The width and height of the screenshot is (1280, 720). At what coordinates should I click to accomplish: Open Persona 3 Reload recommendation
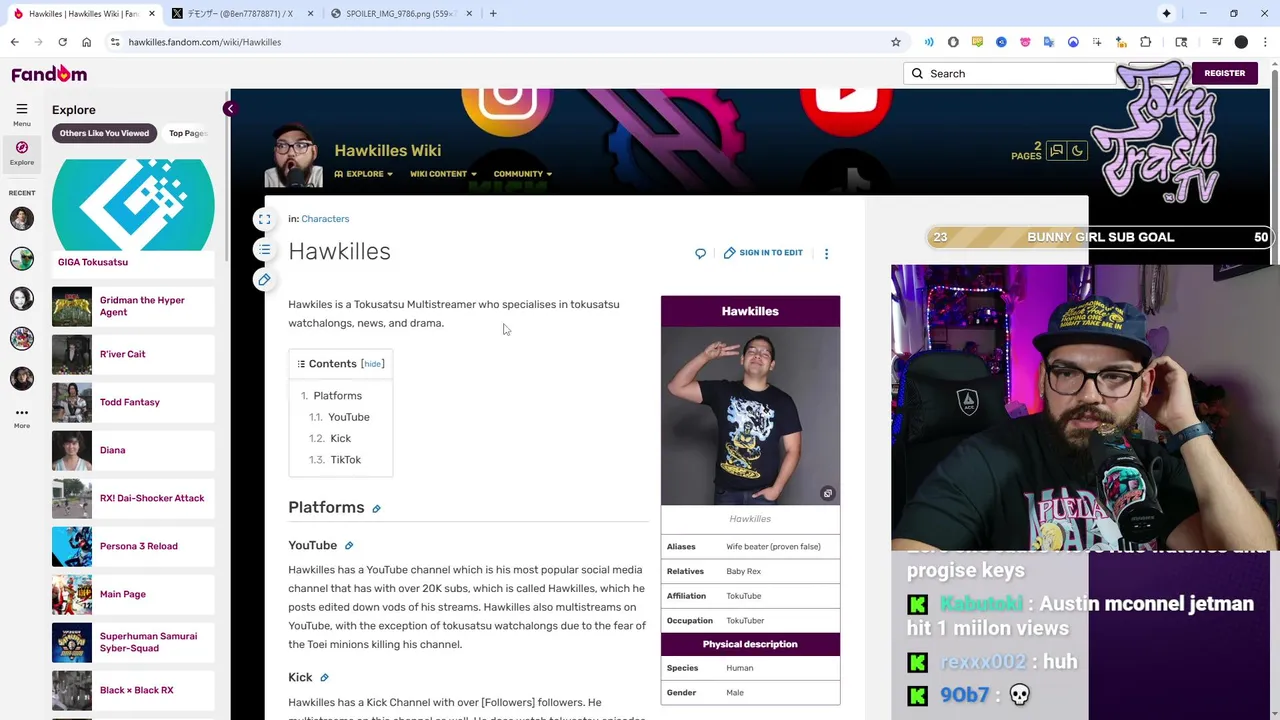tap(133, 546)
